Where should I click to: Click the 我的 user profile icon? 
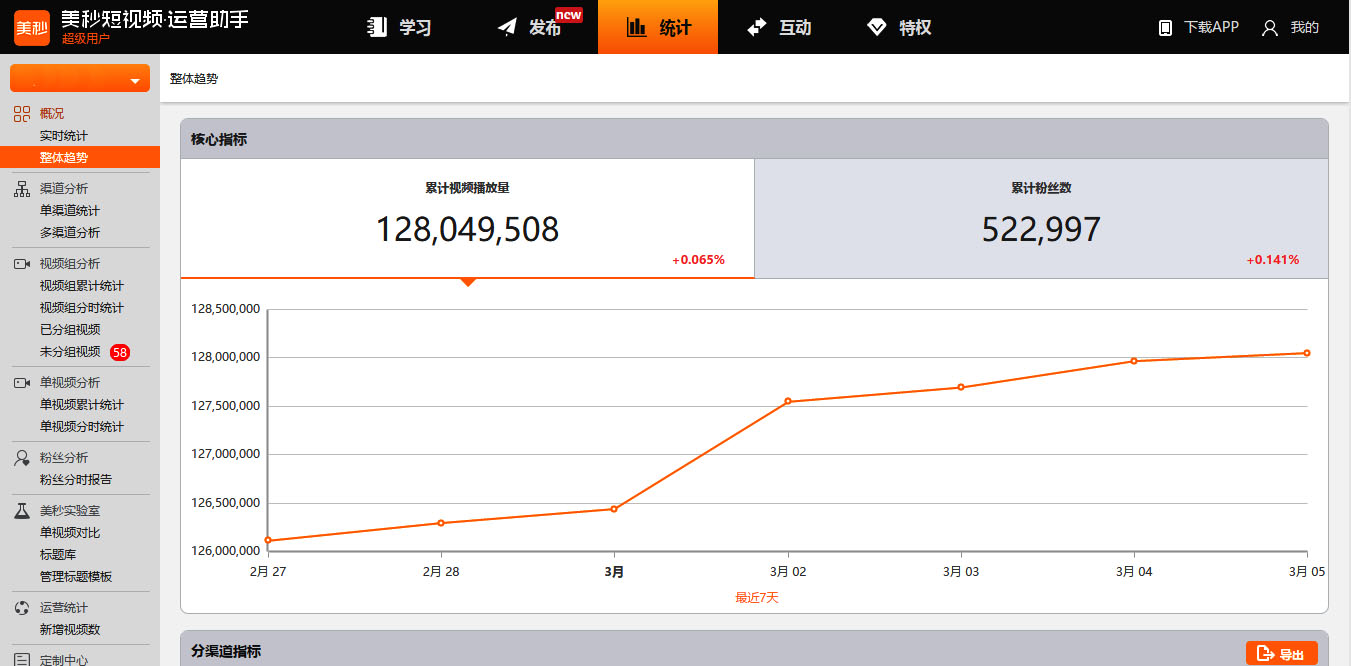pos(1270,28)
